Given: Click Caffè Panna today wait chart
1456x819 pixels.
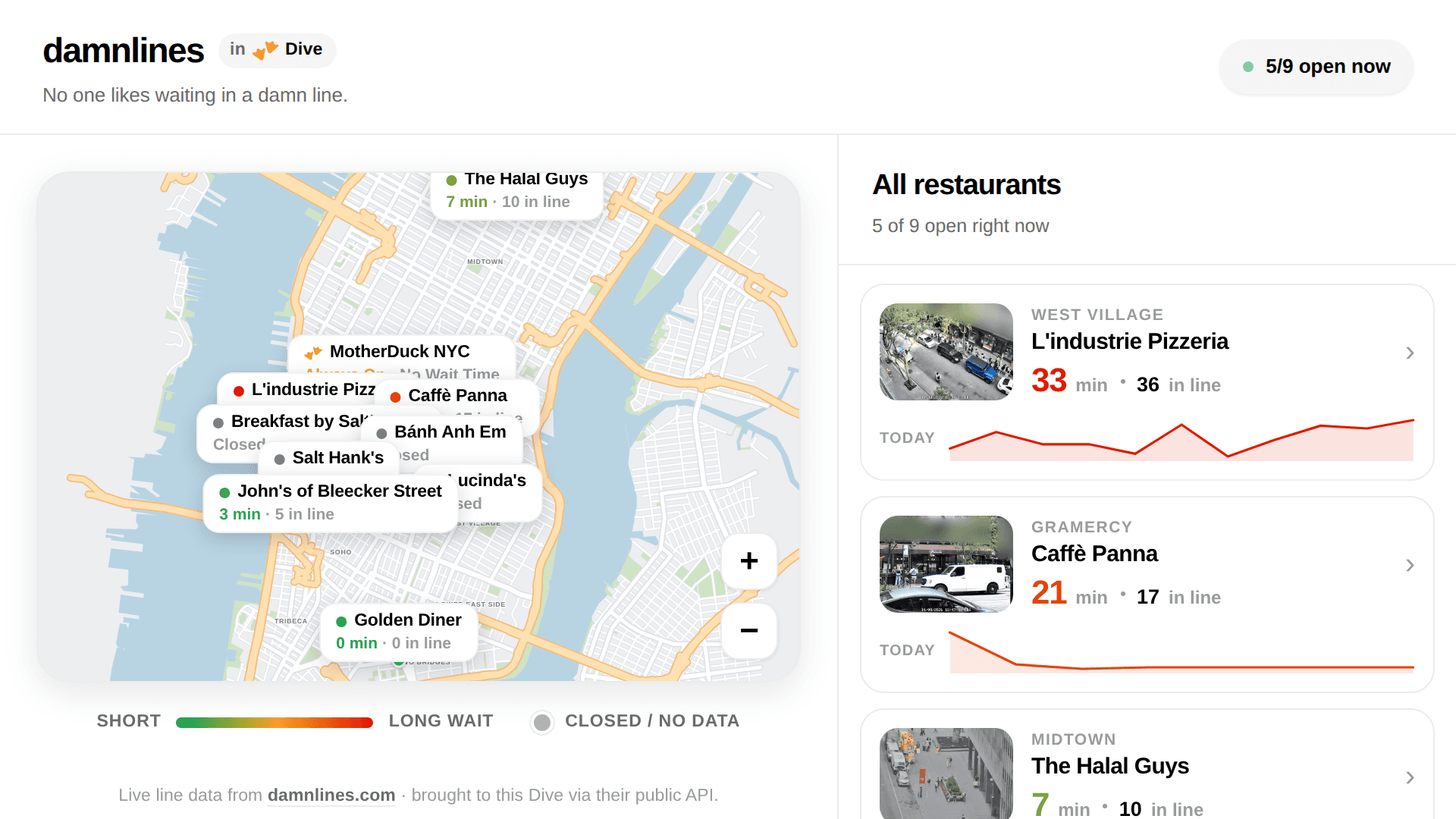Looking at the screenshot, I should pos(1181,651).
